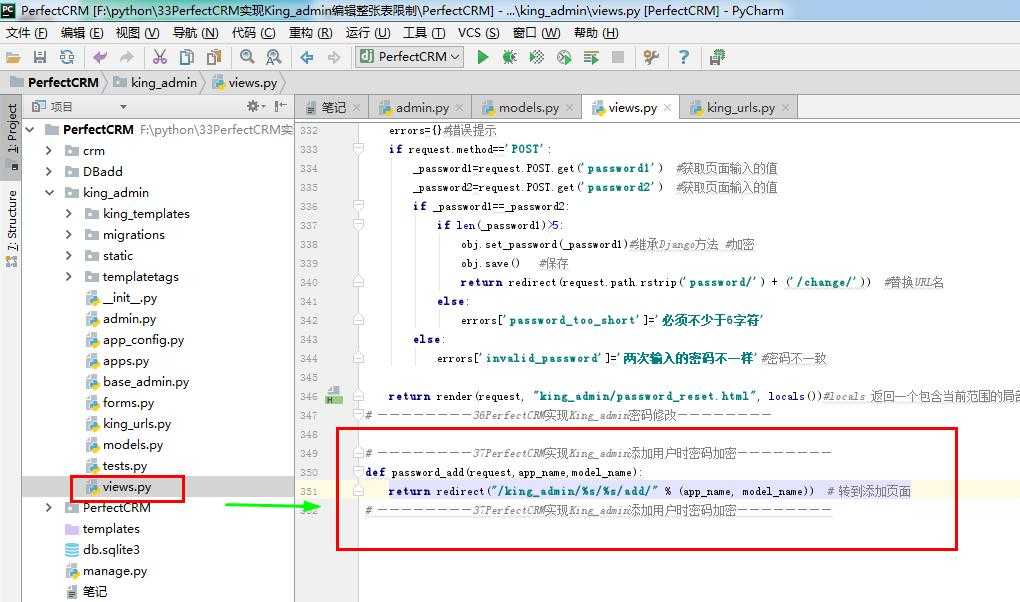Expand the migrations folder
The image size is (1020, 602).
tap(68, 234)
